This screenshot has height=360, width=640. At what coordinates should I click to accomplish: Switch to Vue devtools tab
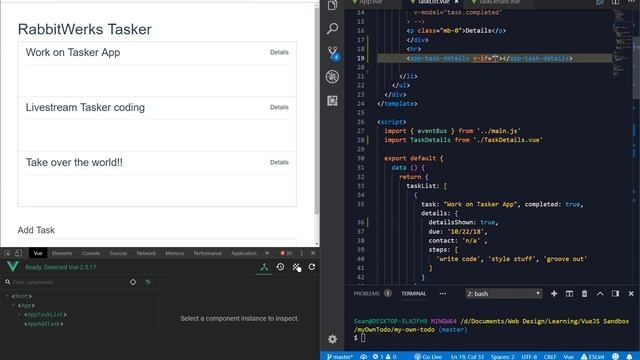click(x=38, y=253)
